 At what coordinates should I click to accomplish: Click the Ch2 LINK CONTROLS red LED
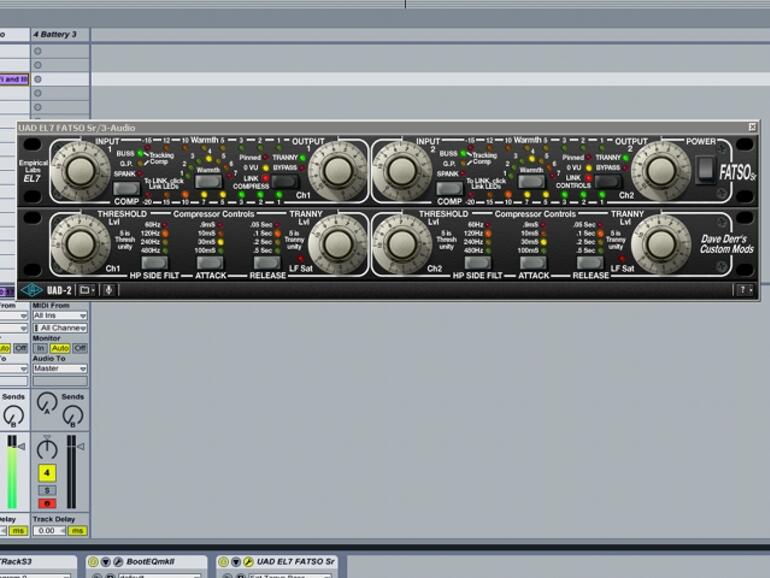pyautogui.click(x=588, y=178)
